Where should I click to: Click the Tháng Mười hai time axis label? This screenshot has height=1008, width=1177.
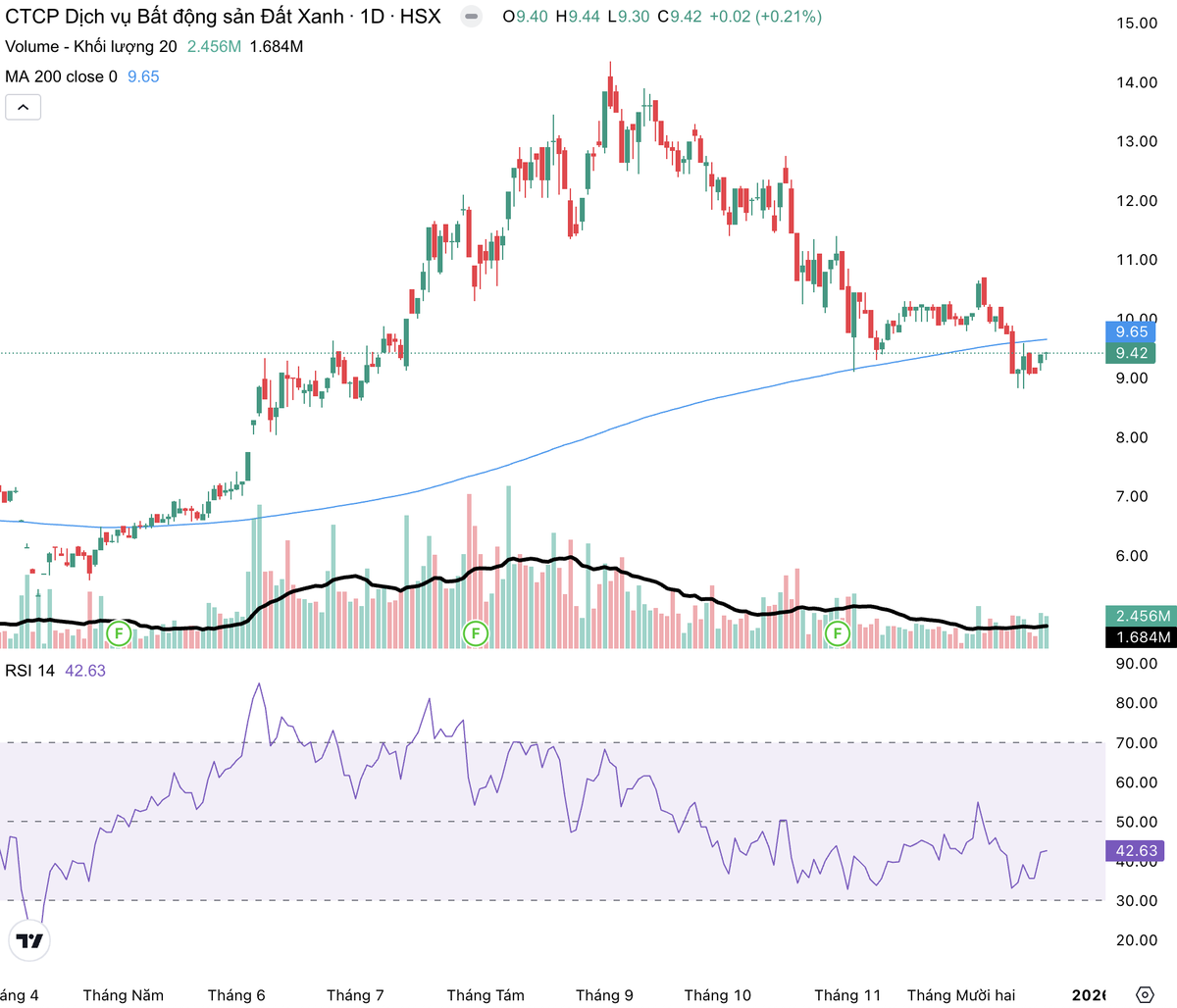(960, 995)
